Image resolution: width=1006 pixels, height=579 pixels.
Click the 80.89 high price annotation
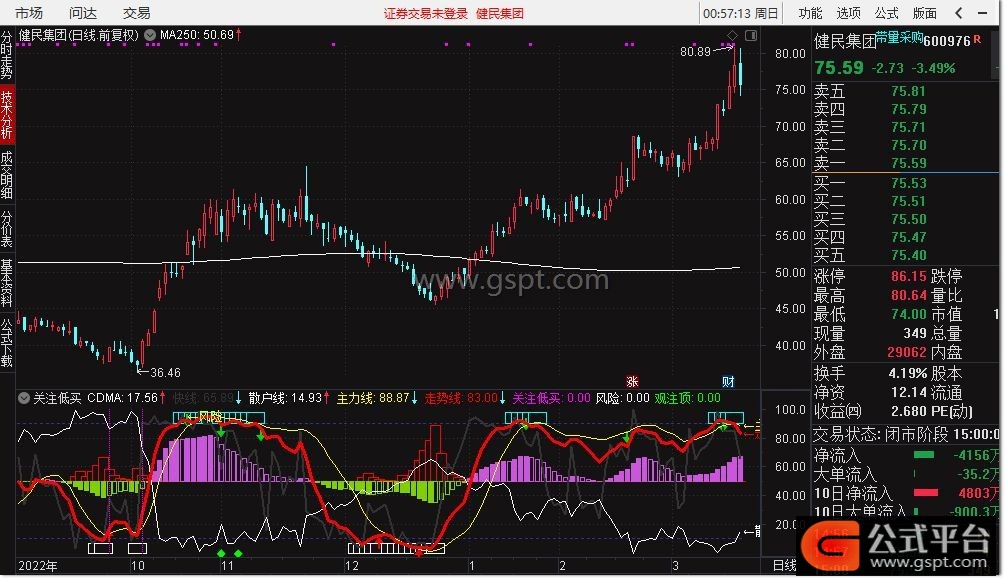(695, 51)
